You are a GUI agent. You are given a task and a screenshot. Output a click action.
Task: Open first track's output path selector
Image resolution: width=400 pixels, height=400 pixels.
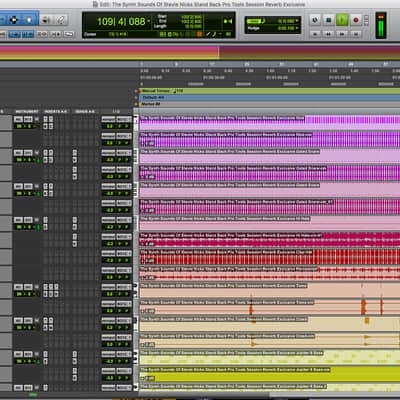pos(124,119)
